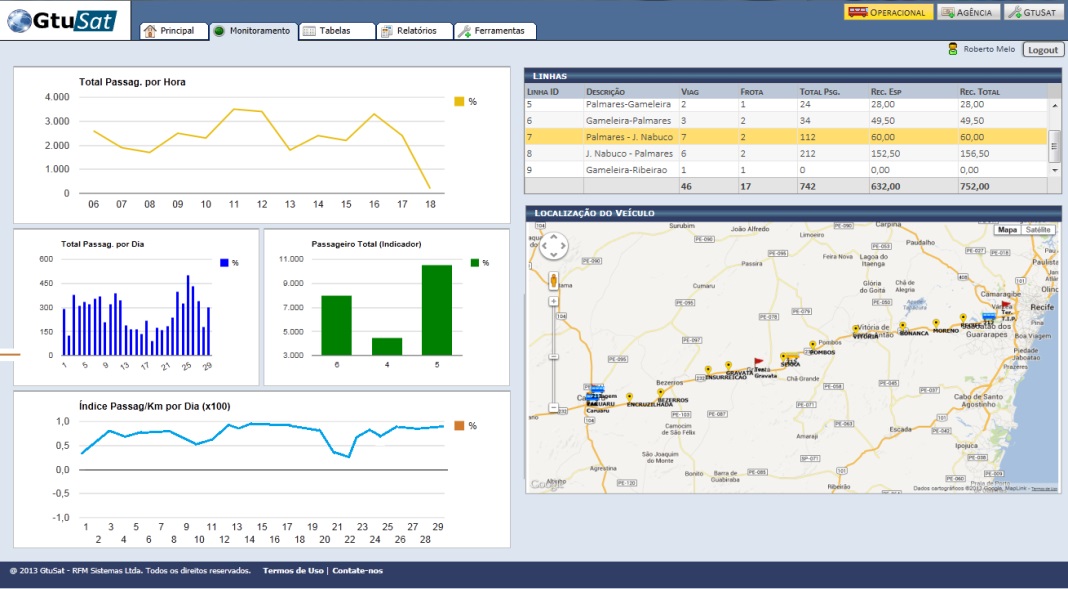Screen dimensions: 1068x589
Task: Zoom out with the map minus button
Action: pyautogui.click(x=553, y=407)
